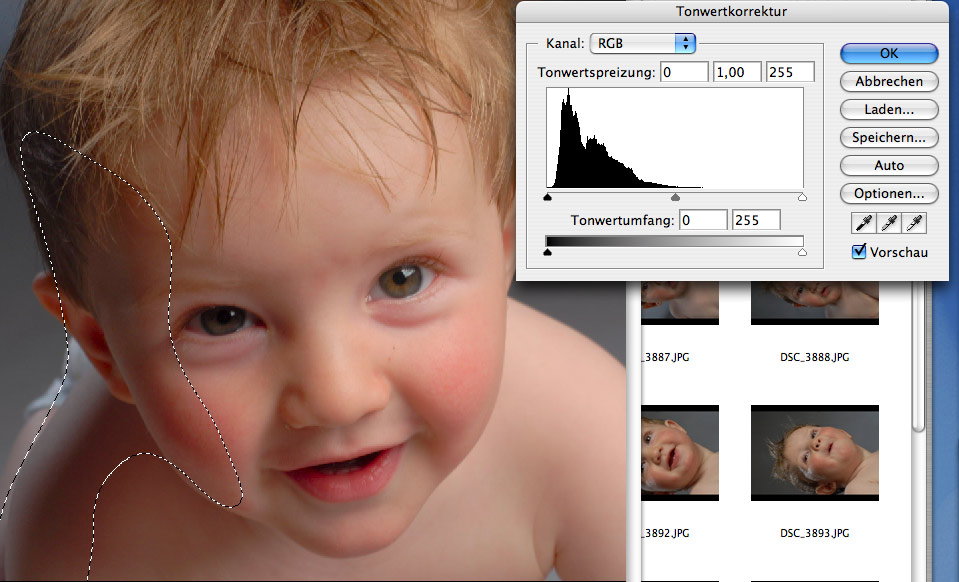
Task: Click the Laden... button
Action: point(889,109)
